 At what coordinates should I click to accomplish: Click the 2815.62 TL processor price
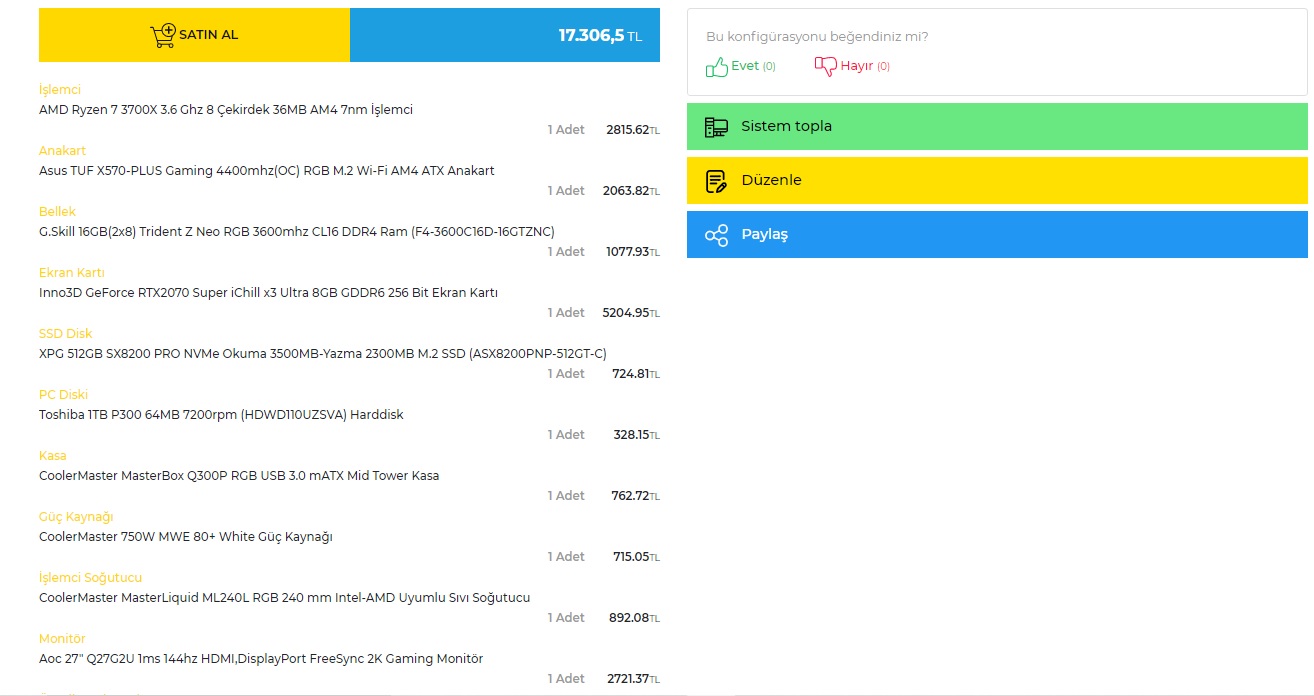coord(633,130)
